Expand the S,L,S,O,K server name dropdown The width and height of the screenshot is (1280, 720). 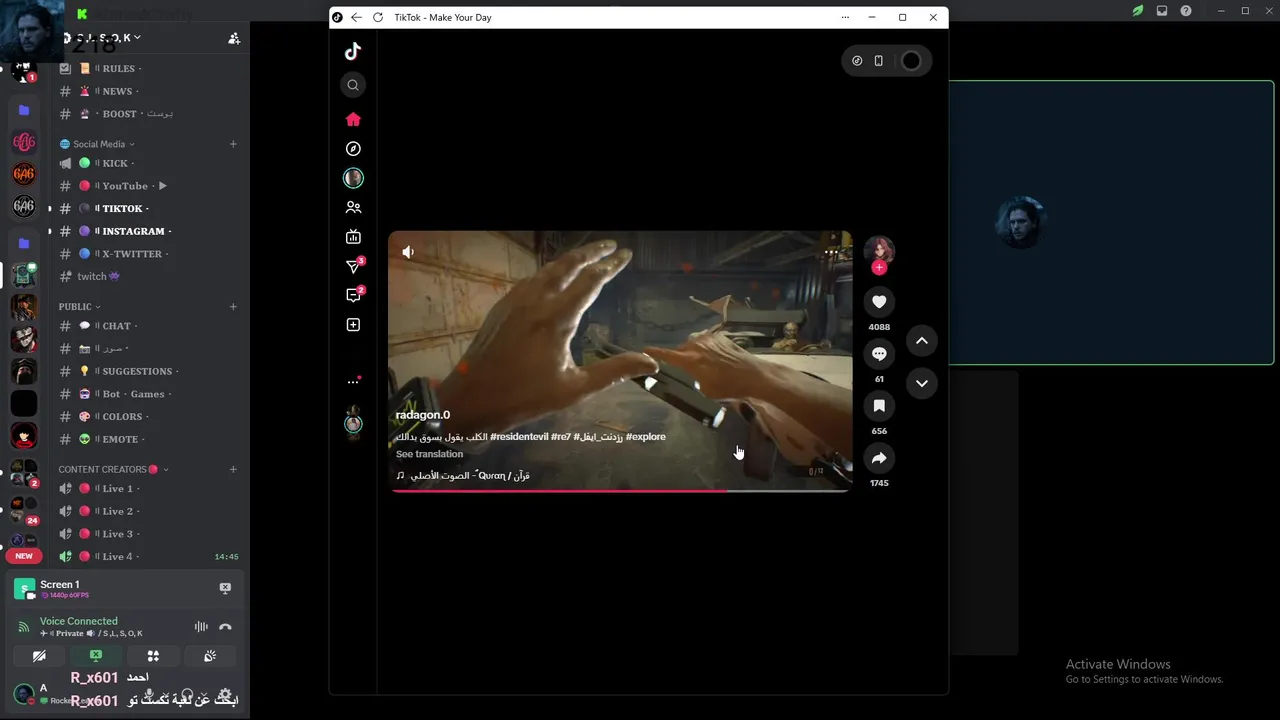pyautogui.click(x=137, y=38)
